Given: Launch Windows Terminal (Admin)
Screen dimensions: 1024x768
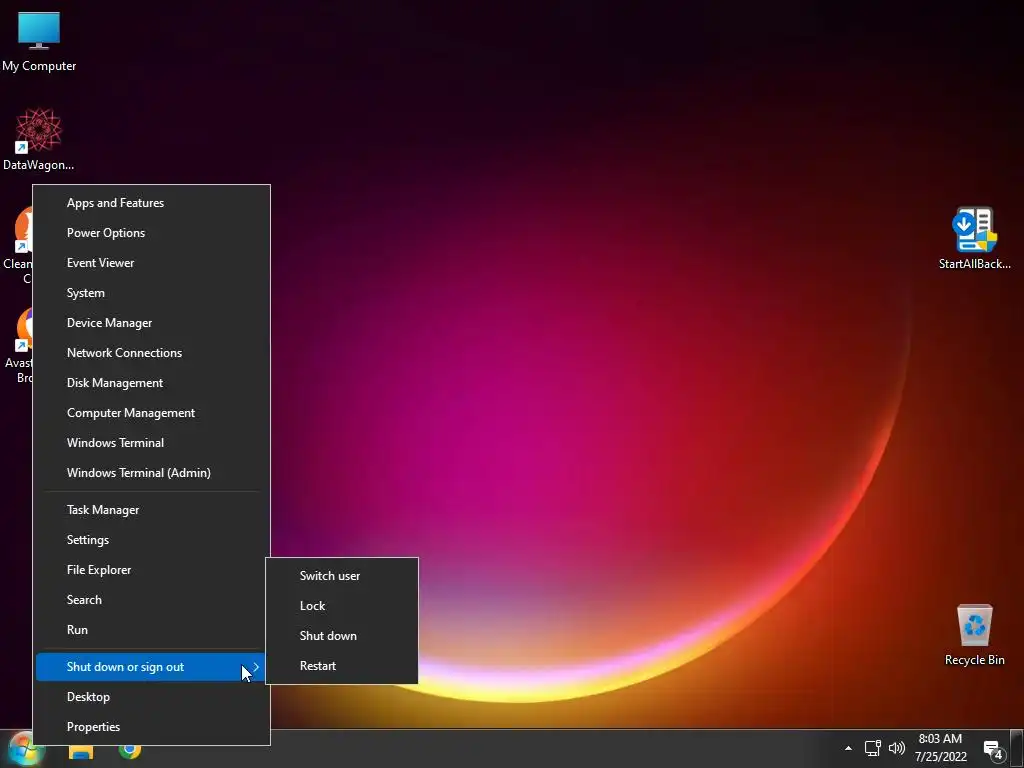Looking at the screenshot, I should click(152, 473).
